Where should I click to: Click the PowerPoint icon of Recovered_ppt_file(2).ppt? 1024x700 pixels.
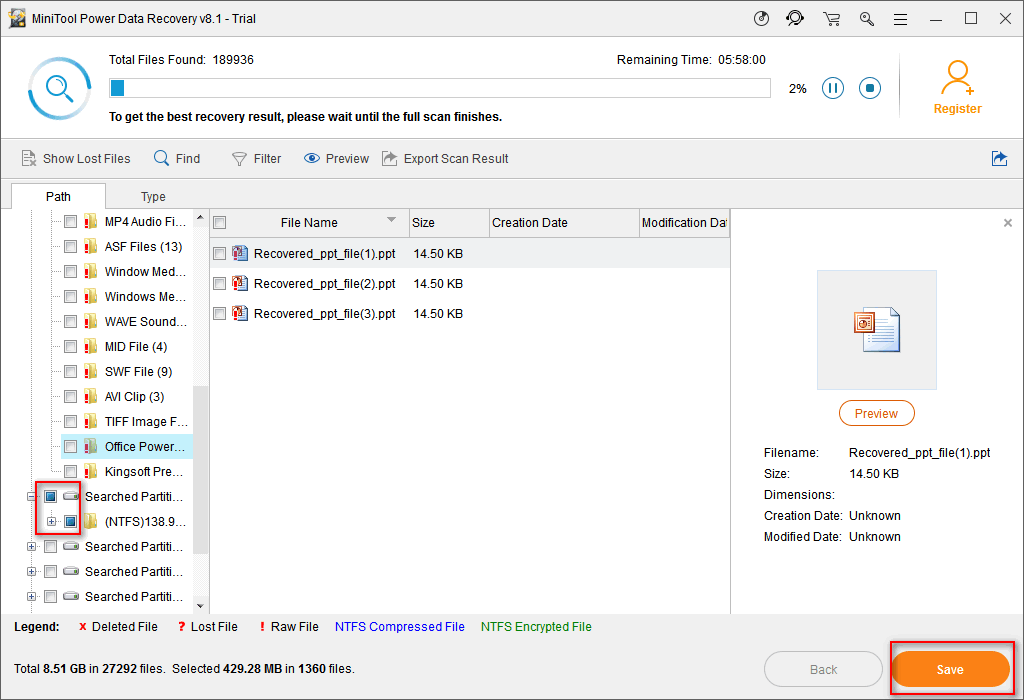tap(240, 283)
